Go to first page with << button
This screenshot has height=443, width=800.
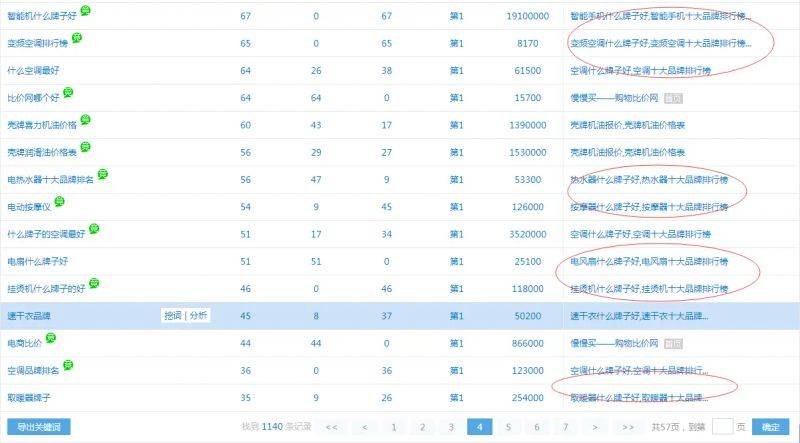(x=331, y=427)
